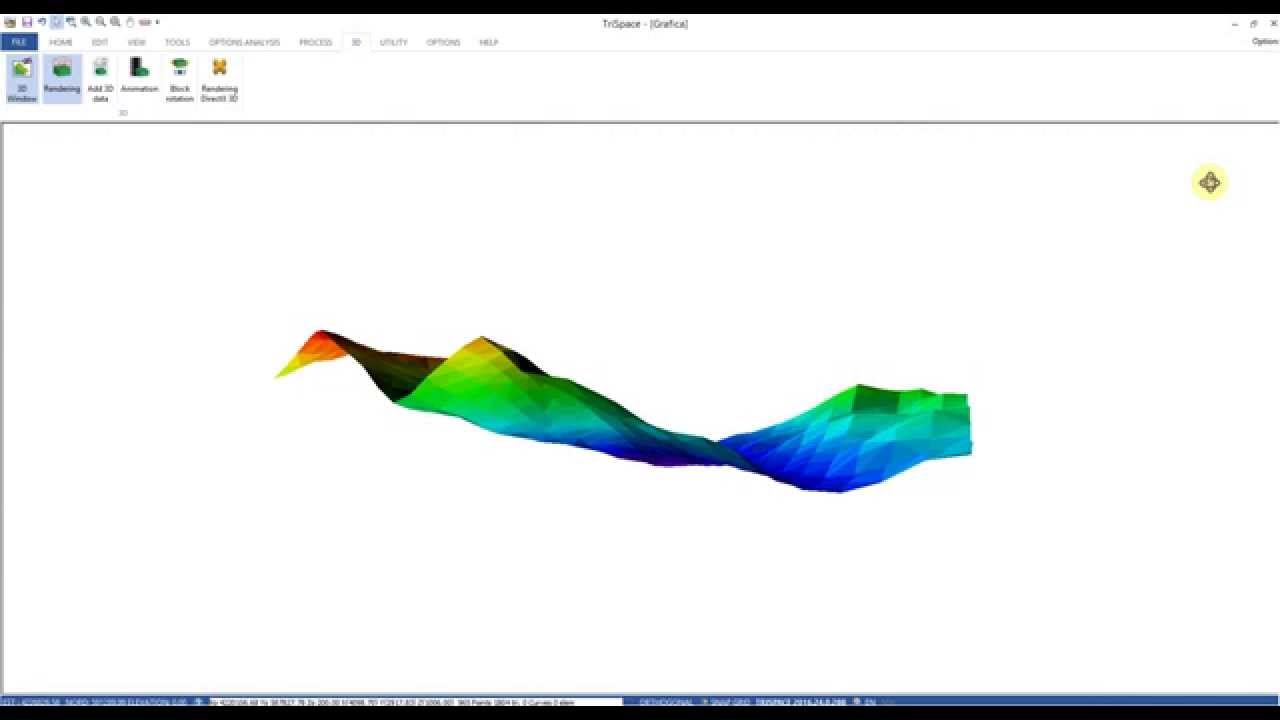The width and height of the screenshot is (1280, 720).
Task: Open the 3D Window tool
Action: click(22, 80)
